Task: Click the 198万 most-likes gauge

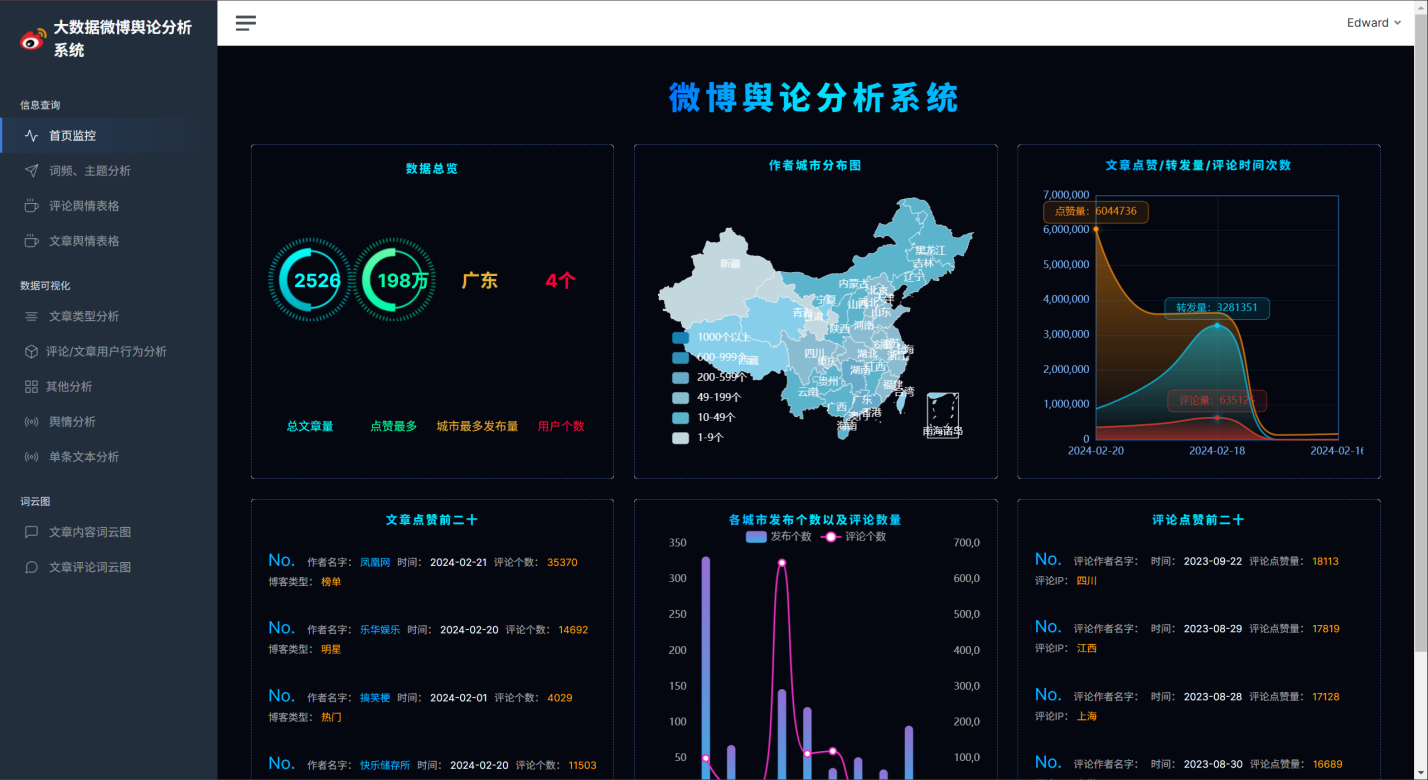Action: [x=394, y=281]
